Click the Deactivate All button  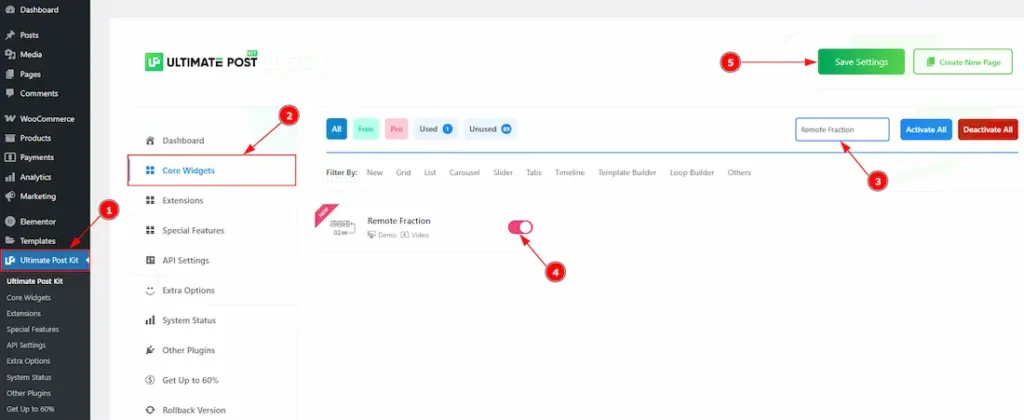coord(987,129)
